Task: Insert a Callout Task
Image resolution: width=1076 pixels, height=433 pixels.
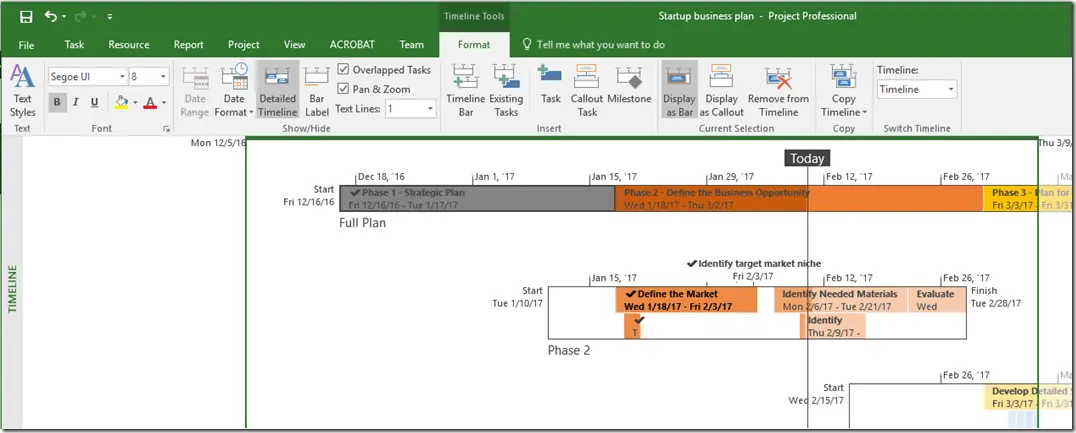Action: (587, 91)
